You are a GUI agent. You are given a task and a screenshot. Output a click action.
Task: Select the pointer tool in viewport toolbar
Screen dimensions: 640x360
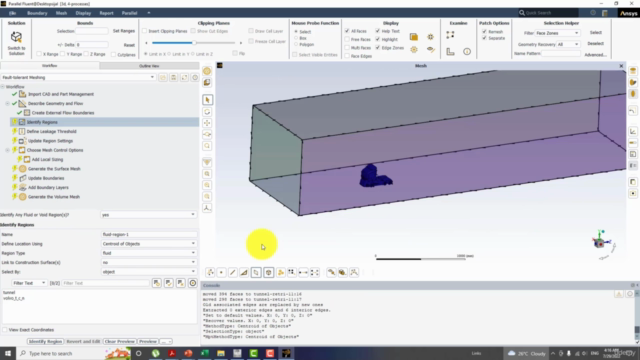pyautogui.click(x=207, y=100)
